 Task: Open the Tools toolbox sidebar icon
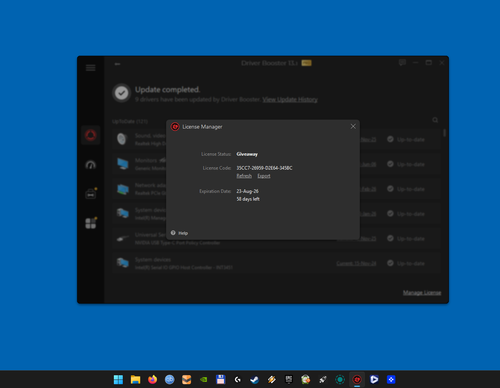pos(91,193)
